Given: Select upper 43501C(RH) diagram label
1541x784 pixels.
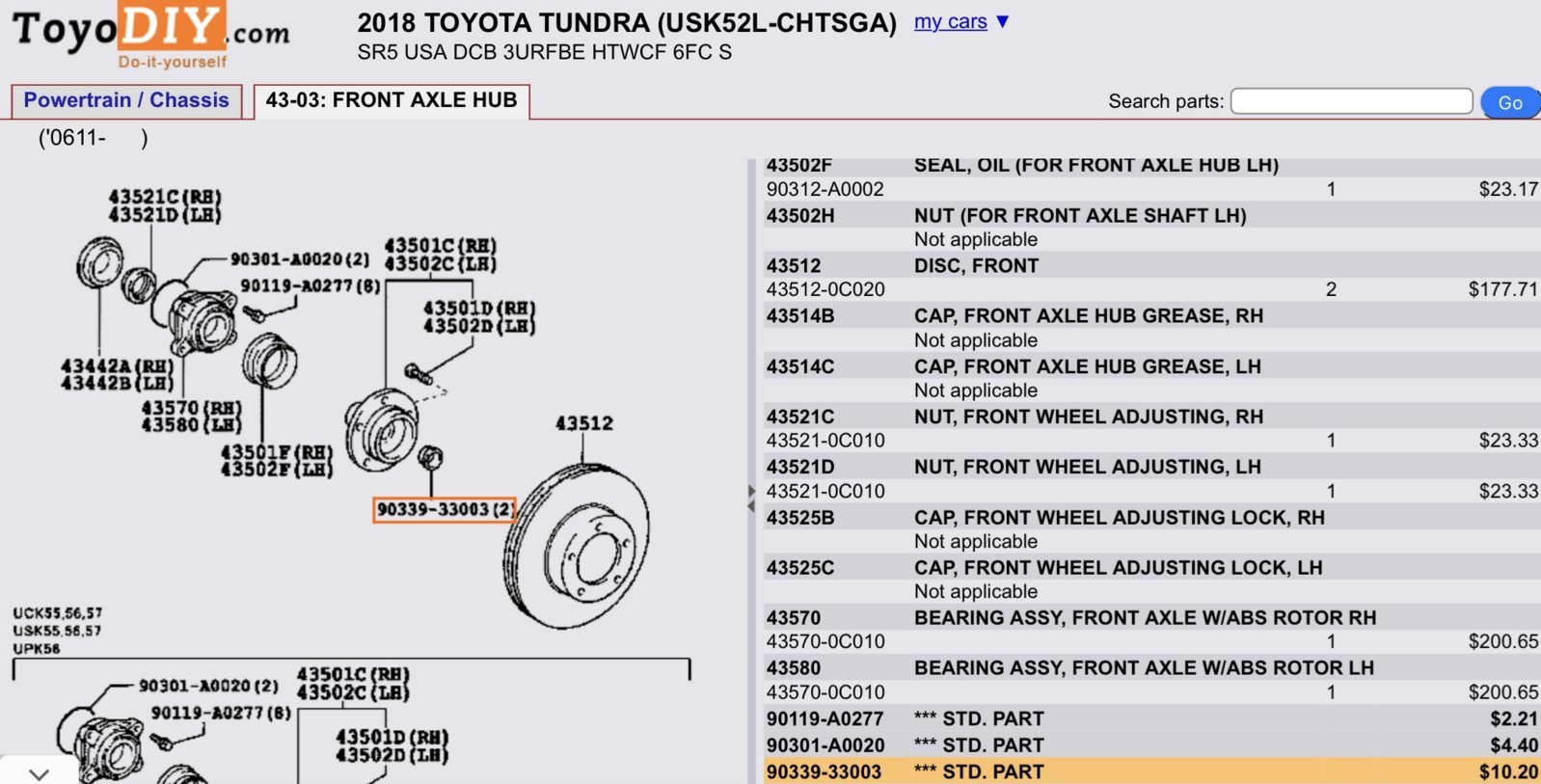Looking at the screenshot, I should [441, 246].
